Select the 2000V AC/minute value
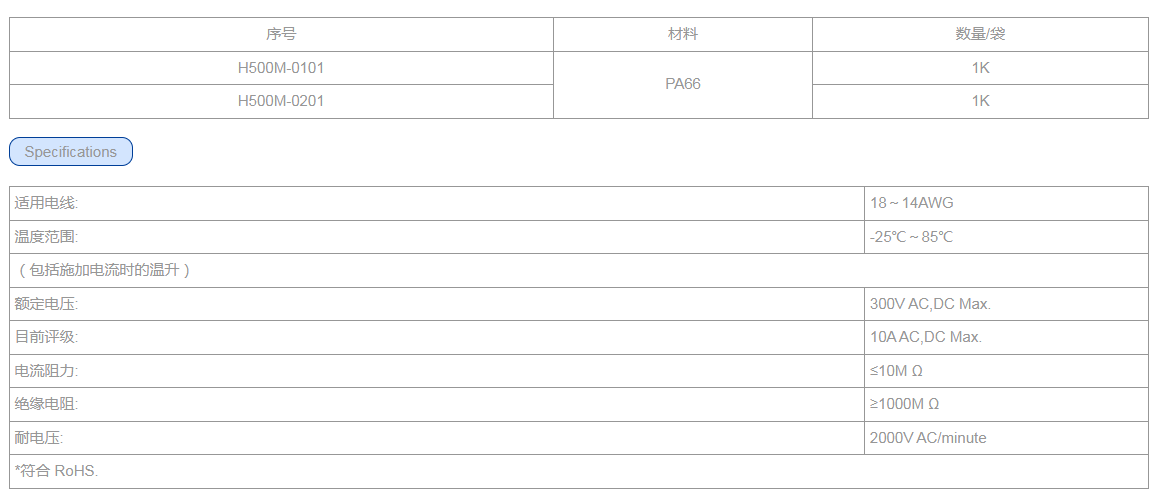The image size is (1155, 492). coord(928,438)
